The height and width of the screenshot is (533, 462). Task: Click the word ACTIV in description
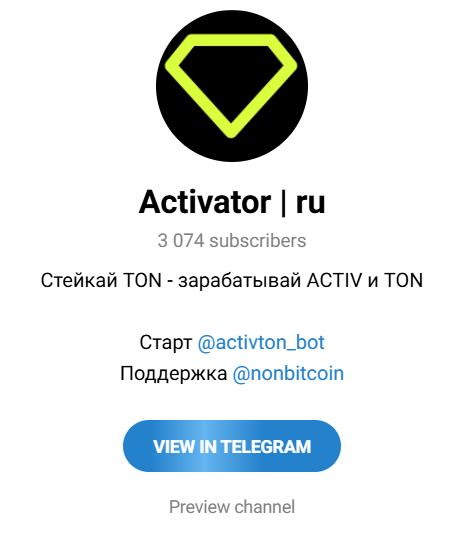click(x=334, y=280)
